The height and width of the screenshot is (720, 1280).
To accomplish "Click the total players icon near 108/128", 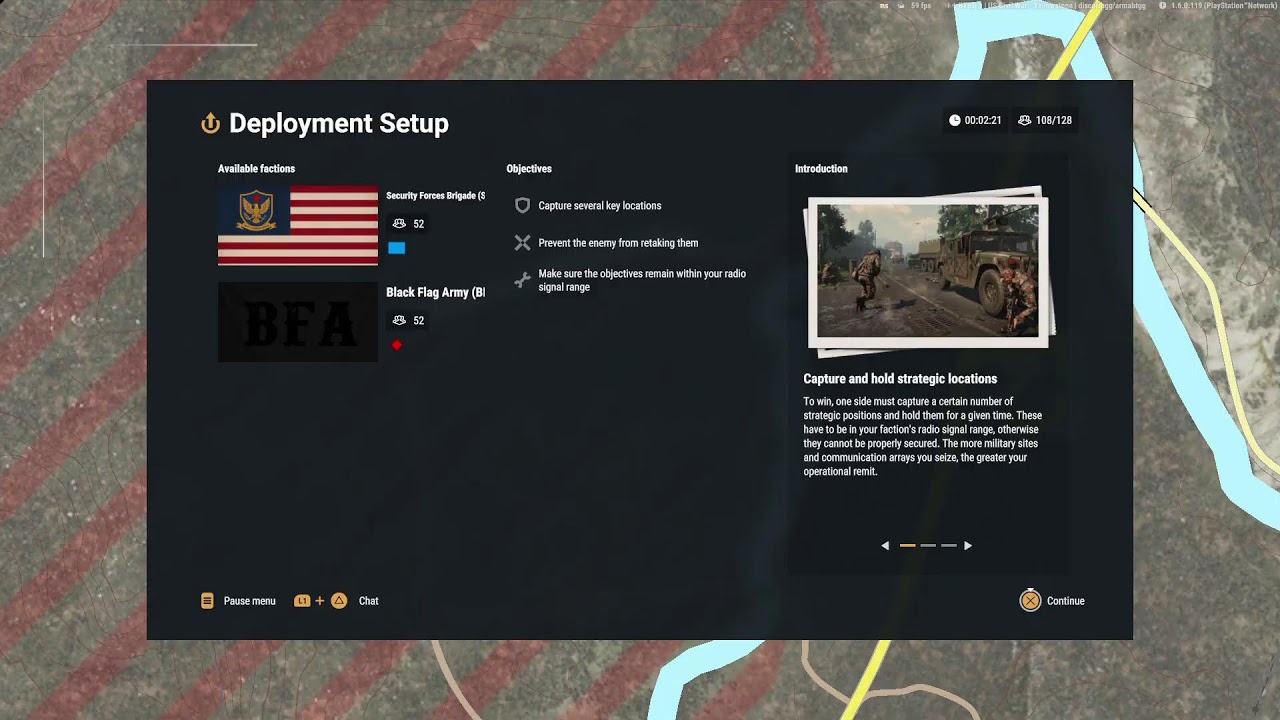I will tap(1025, 120).
